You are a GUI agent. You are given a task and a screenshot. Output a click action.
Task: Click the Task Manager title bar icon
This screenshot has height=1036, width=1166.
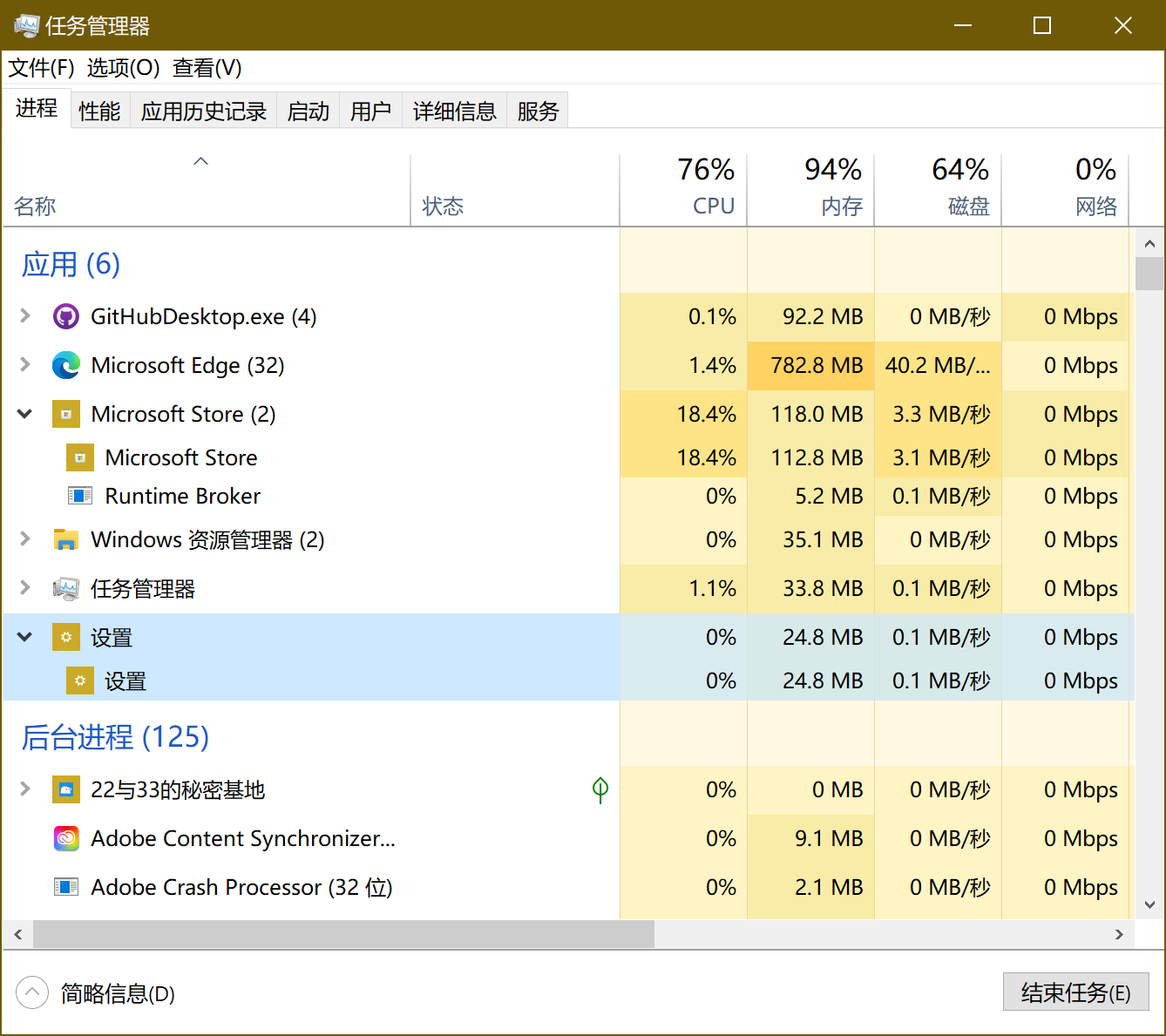coord(26,25)
